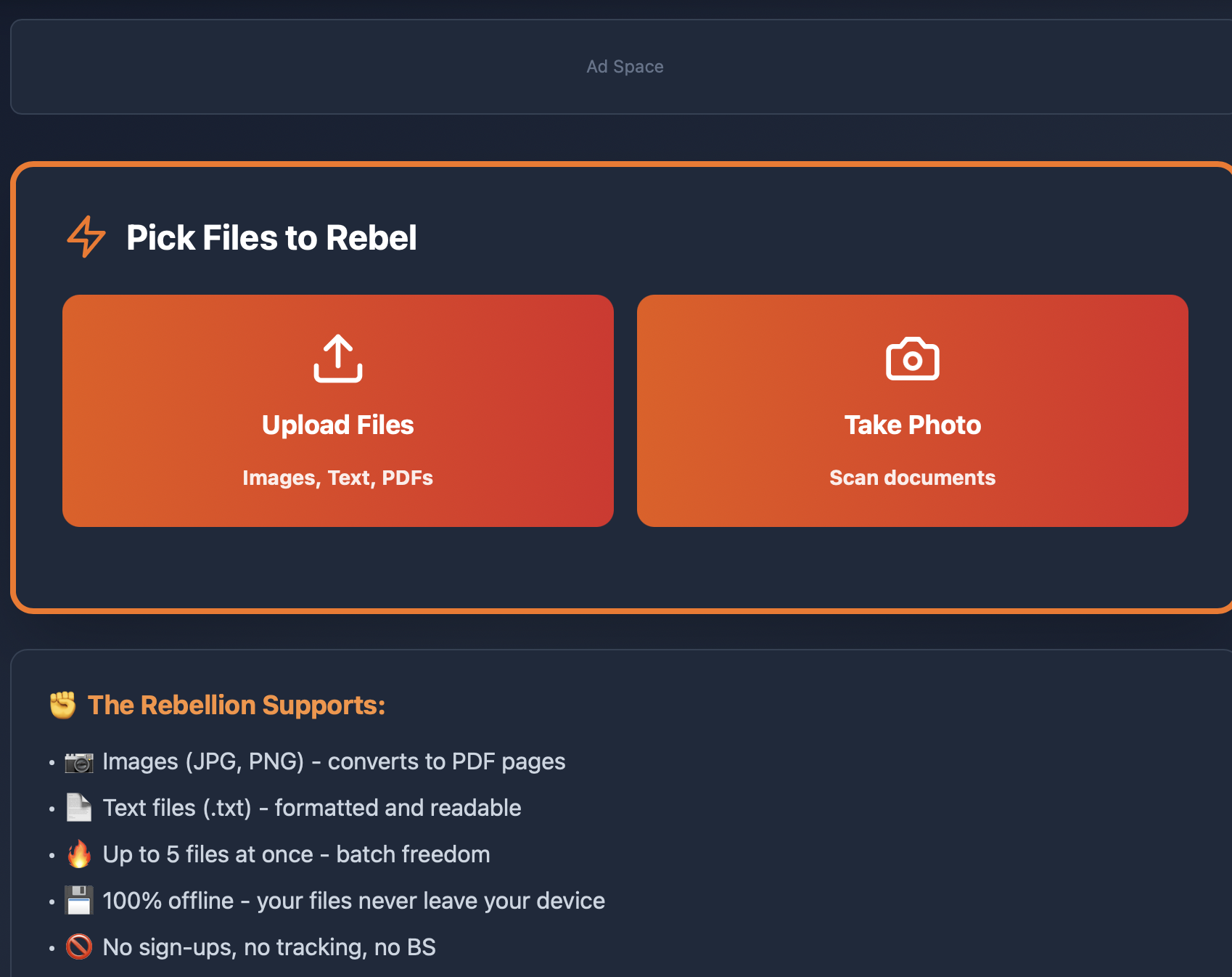1232x977 pixels.
Task: Click The Rebellion Supports heading
Action: 236,705
